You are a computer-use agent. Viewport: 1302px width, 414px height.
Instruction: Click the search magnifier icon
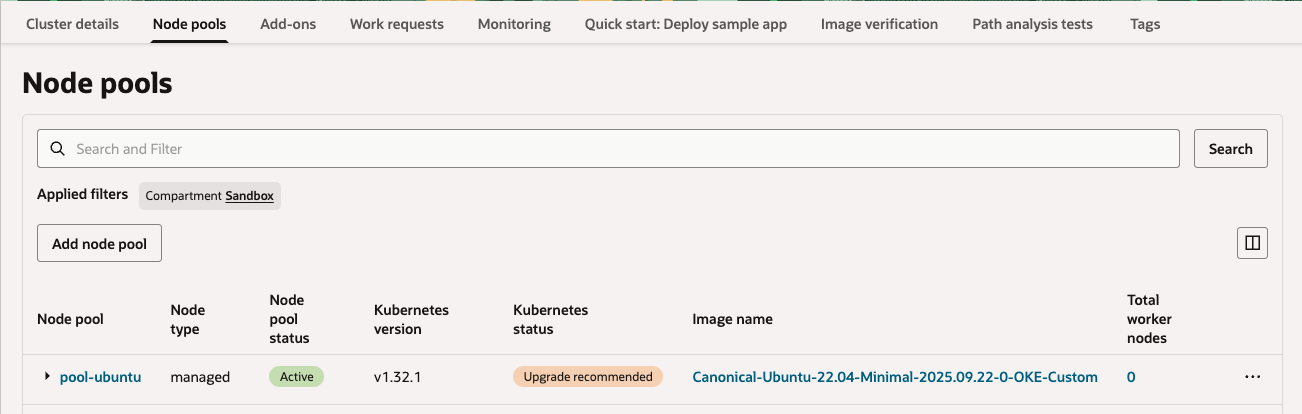click(58, 149)
